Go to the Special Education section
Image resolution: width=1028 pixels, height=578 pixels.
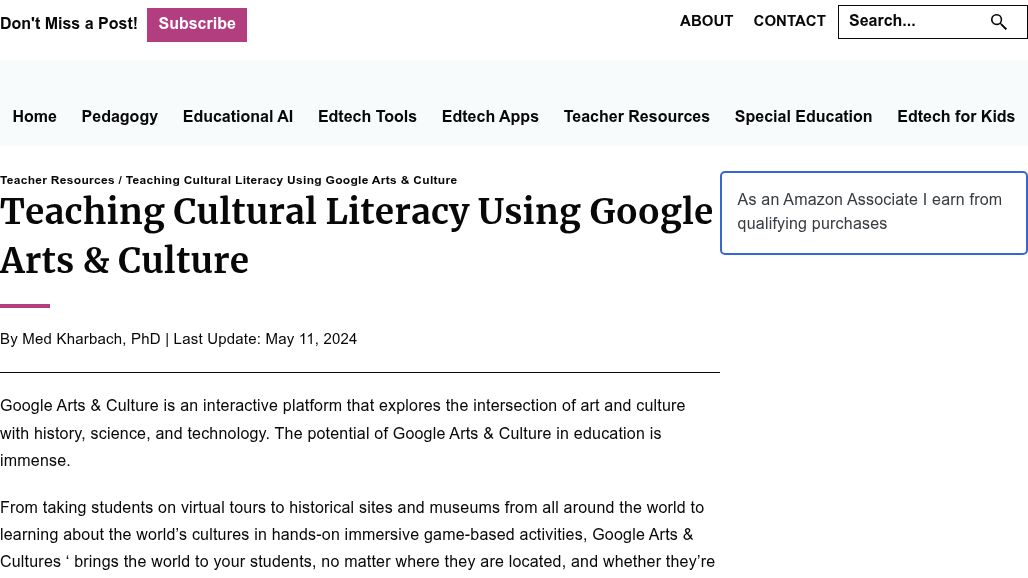(x=803, y=116)
